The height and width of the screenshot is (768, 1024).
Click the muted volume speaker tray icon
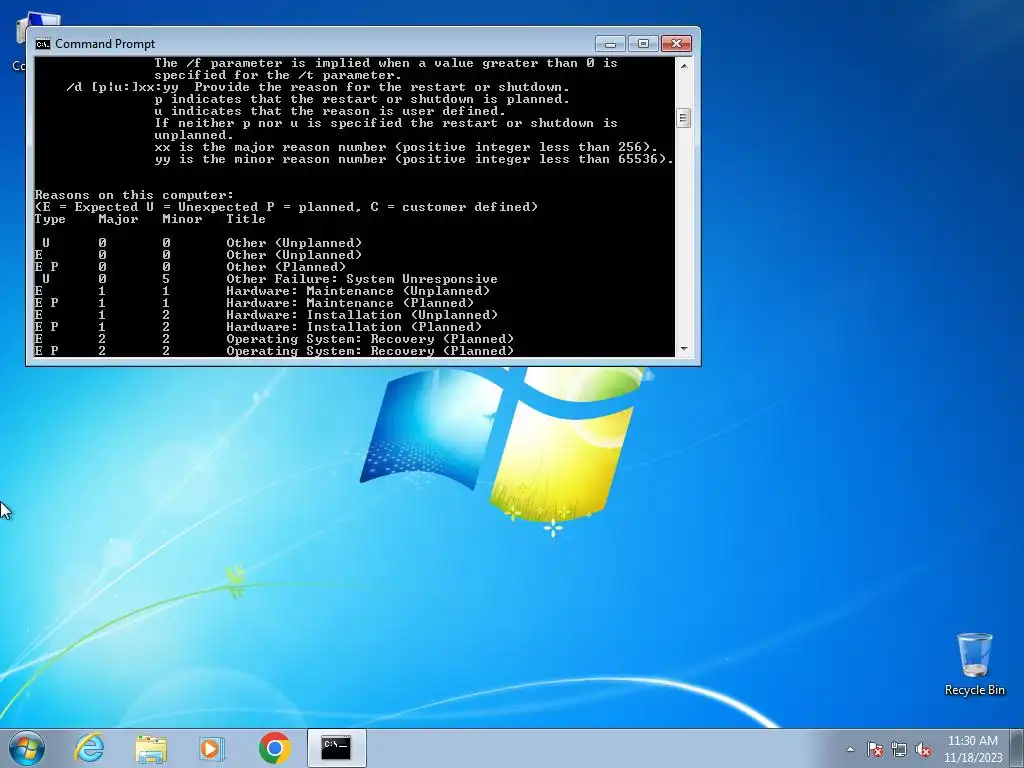click(x=923, y=749)
